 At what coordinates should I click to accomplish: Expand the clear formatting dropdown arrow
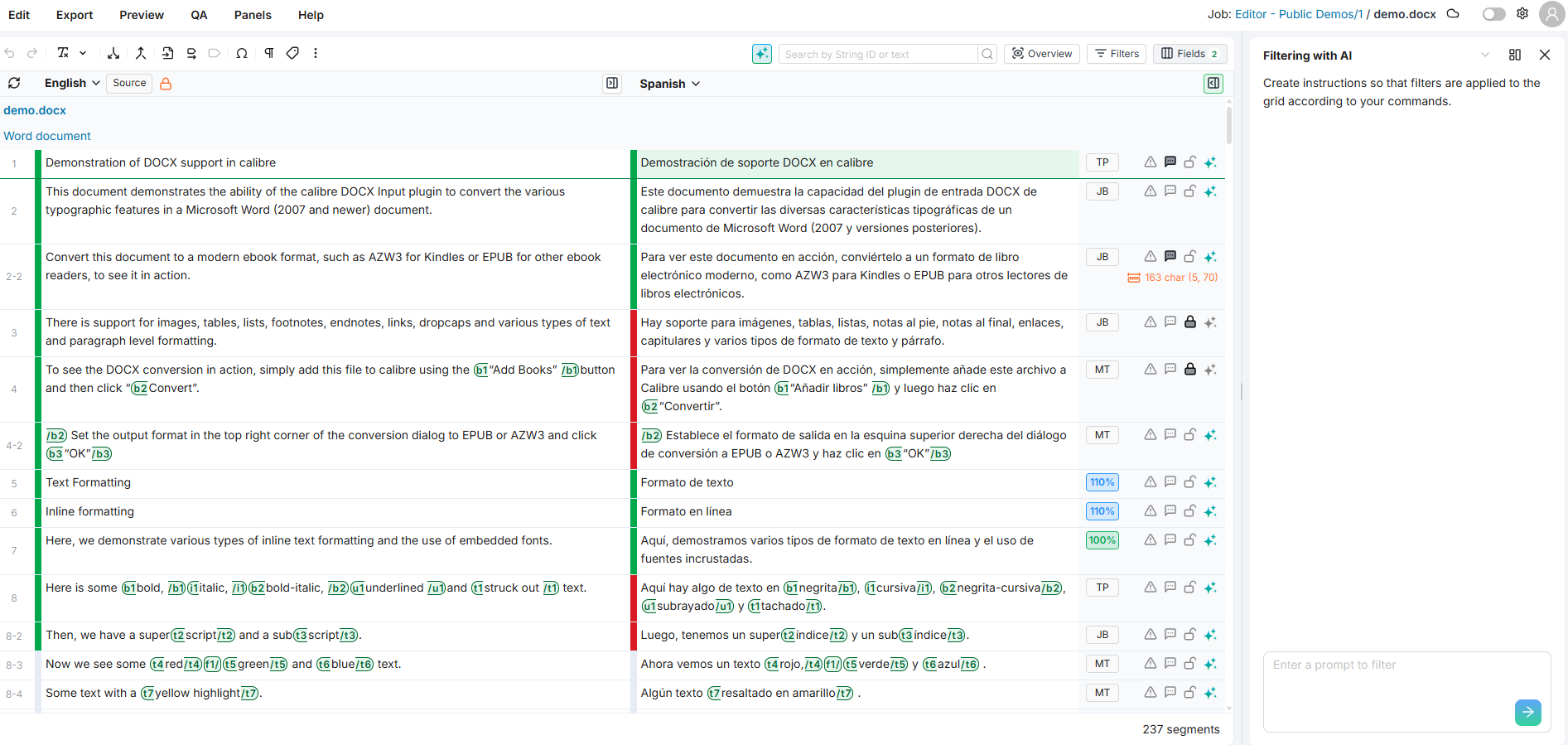point(83,53)
